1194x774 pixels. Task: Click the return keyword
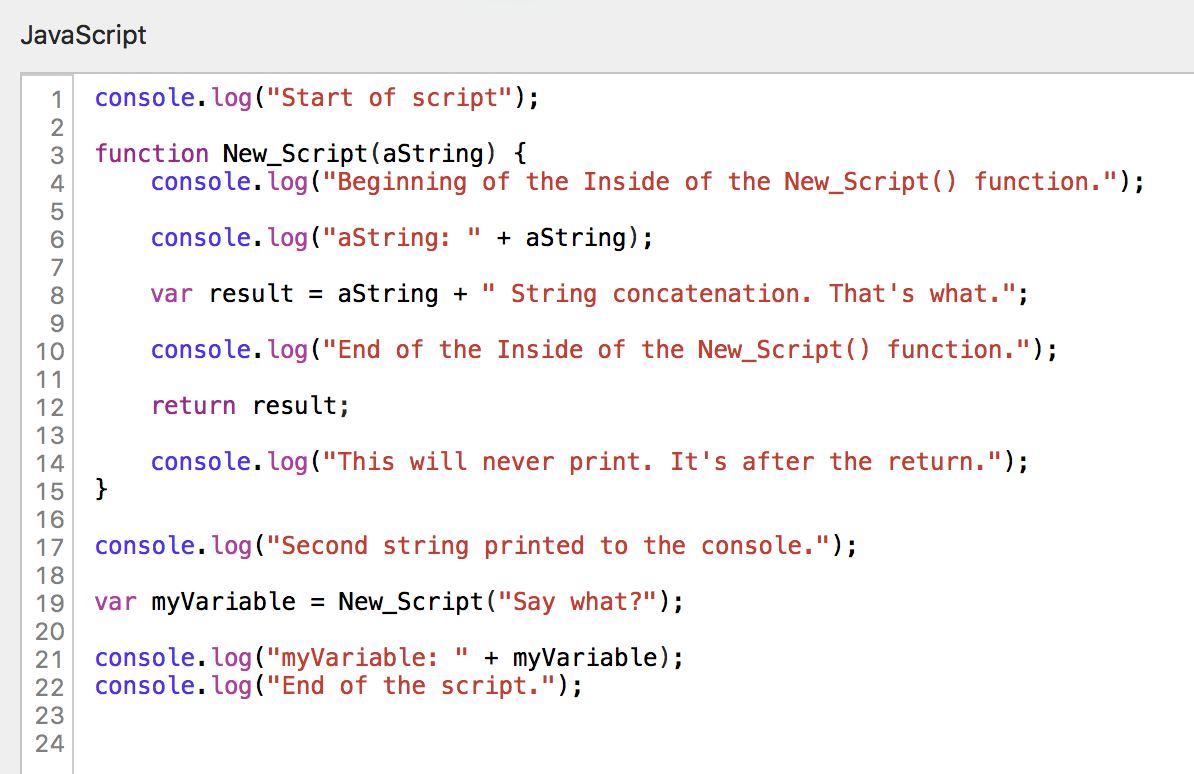click(x=194, y=406)
